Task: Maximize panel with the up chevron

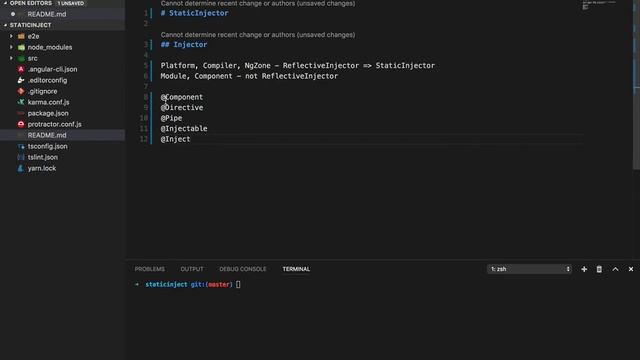Action: point(616,269)
